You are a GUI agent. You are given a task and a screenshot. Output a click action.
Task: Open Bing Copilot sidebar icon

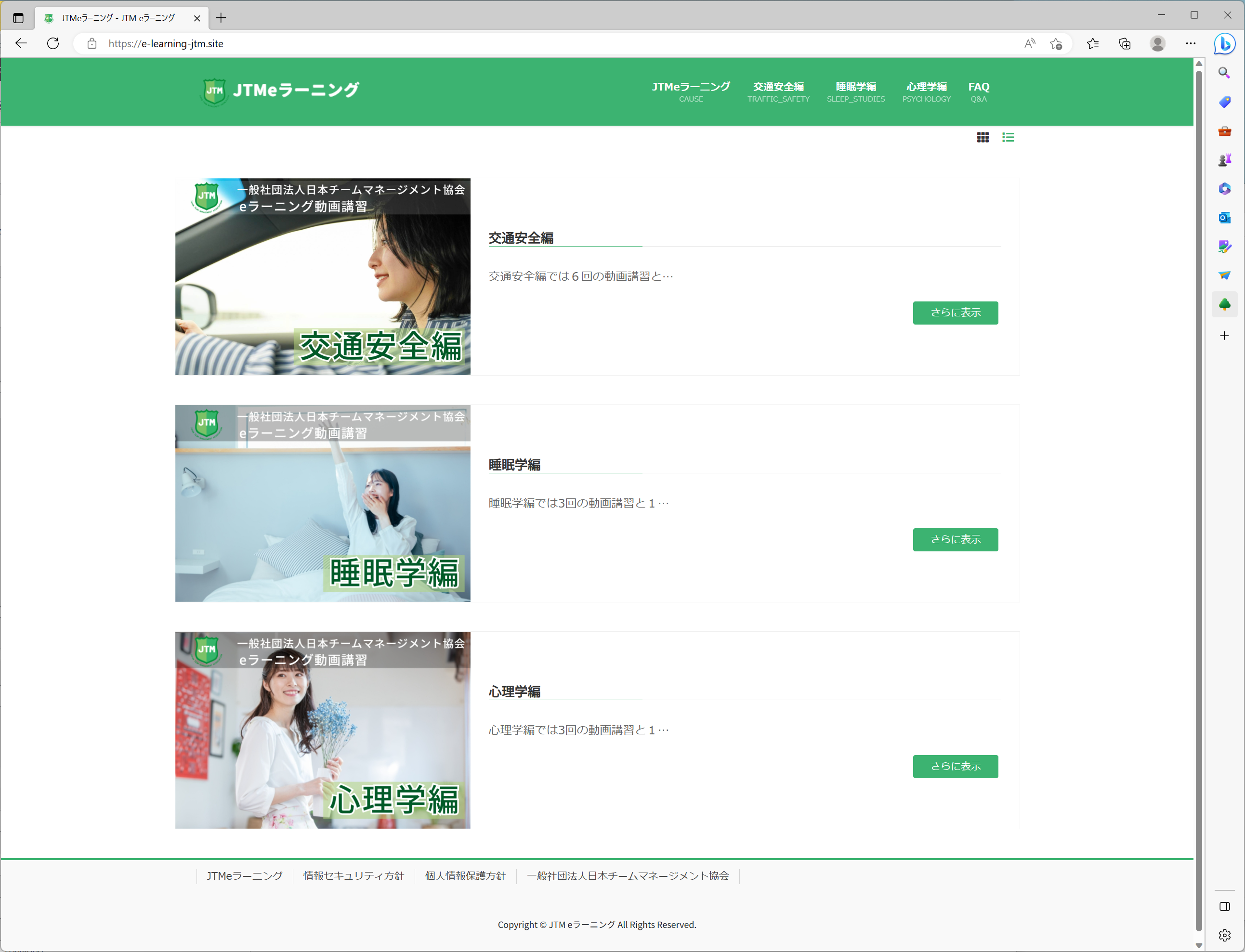coord(1224,44)
